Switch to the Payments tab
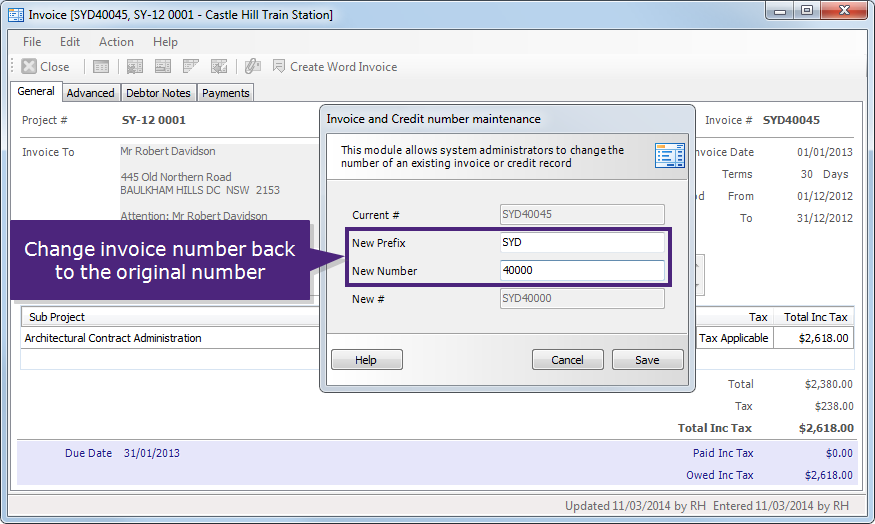The image size is (875, 524). (x=225, y=93)
